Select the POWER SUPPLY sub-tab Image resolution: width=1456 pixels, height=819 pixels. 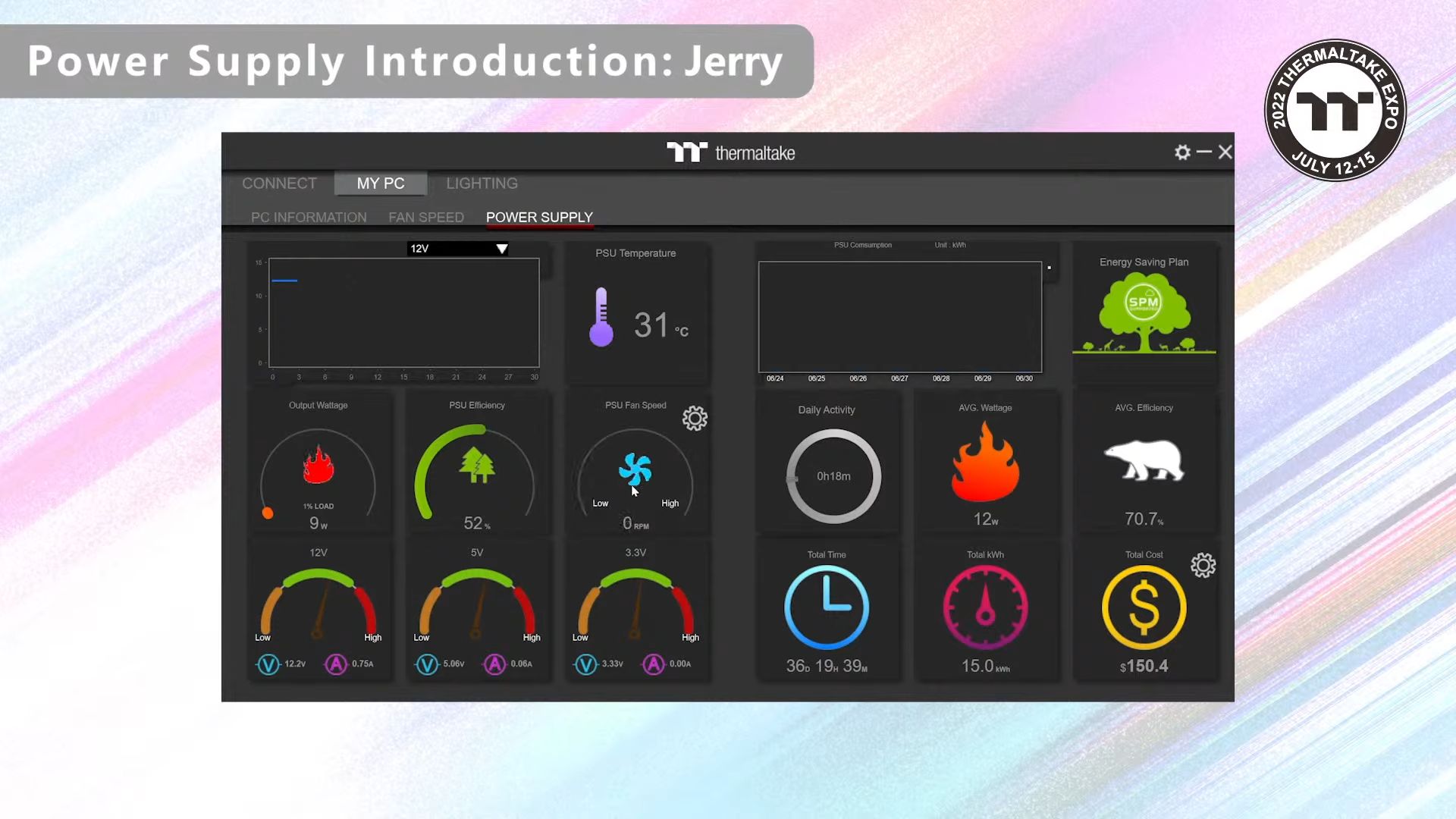(x=539, y=218)
